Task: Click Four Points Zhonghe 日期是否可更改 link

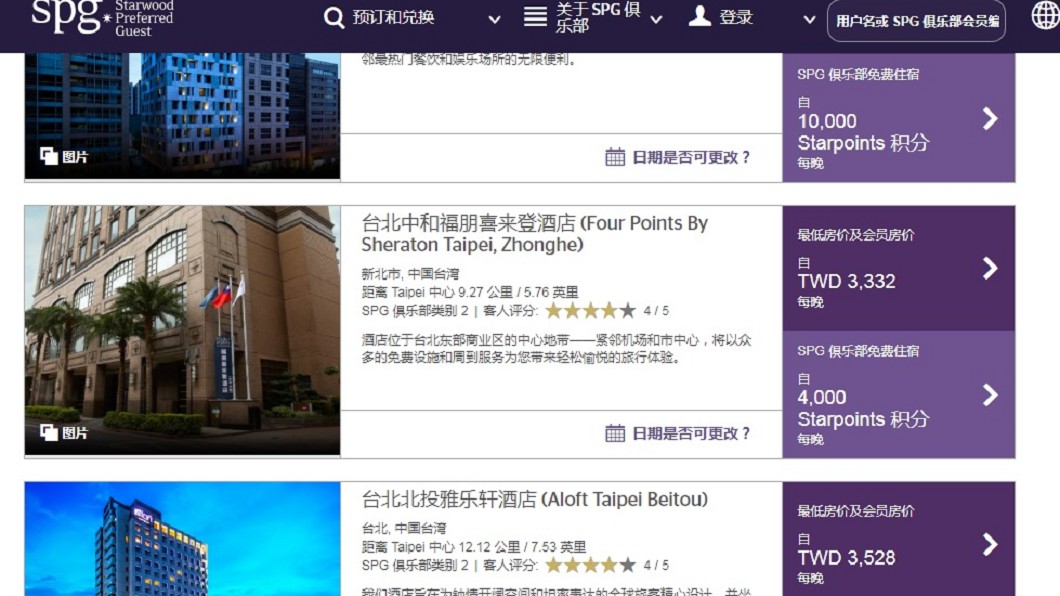Action: pos(690,433)
